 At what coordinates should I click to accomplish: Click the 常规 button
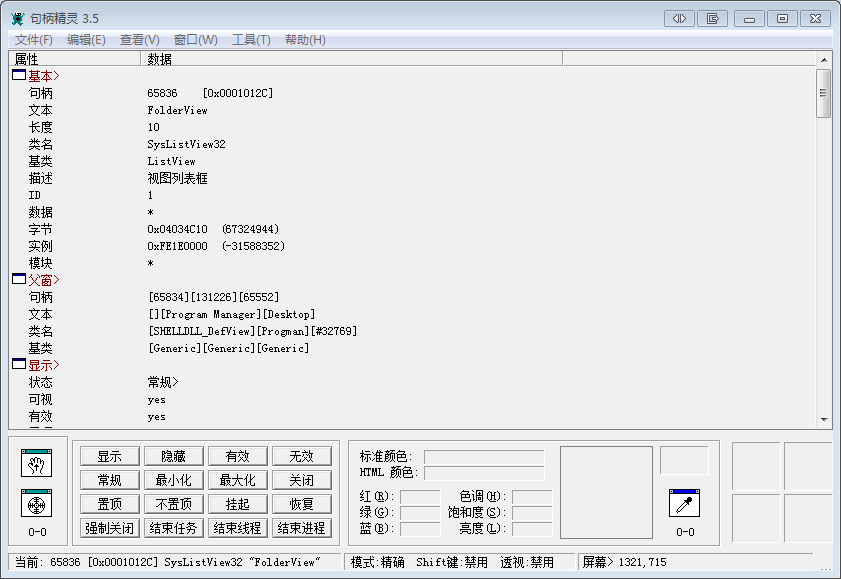(x=110, y=480)
